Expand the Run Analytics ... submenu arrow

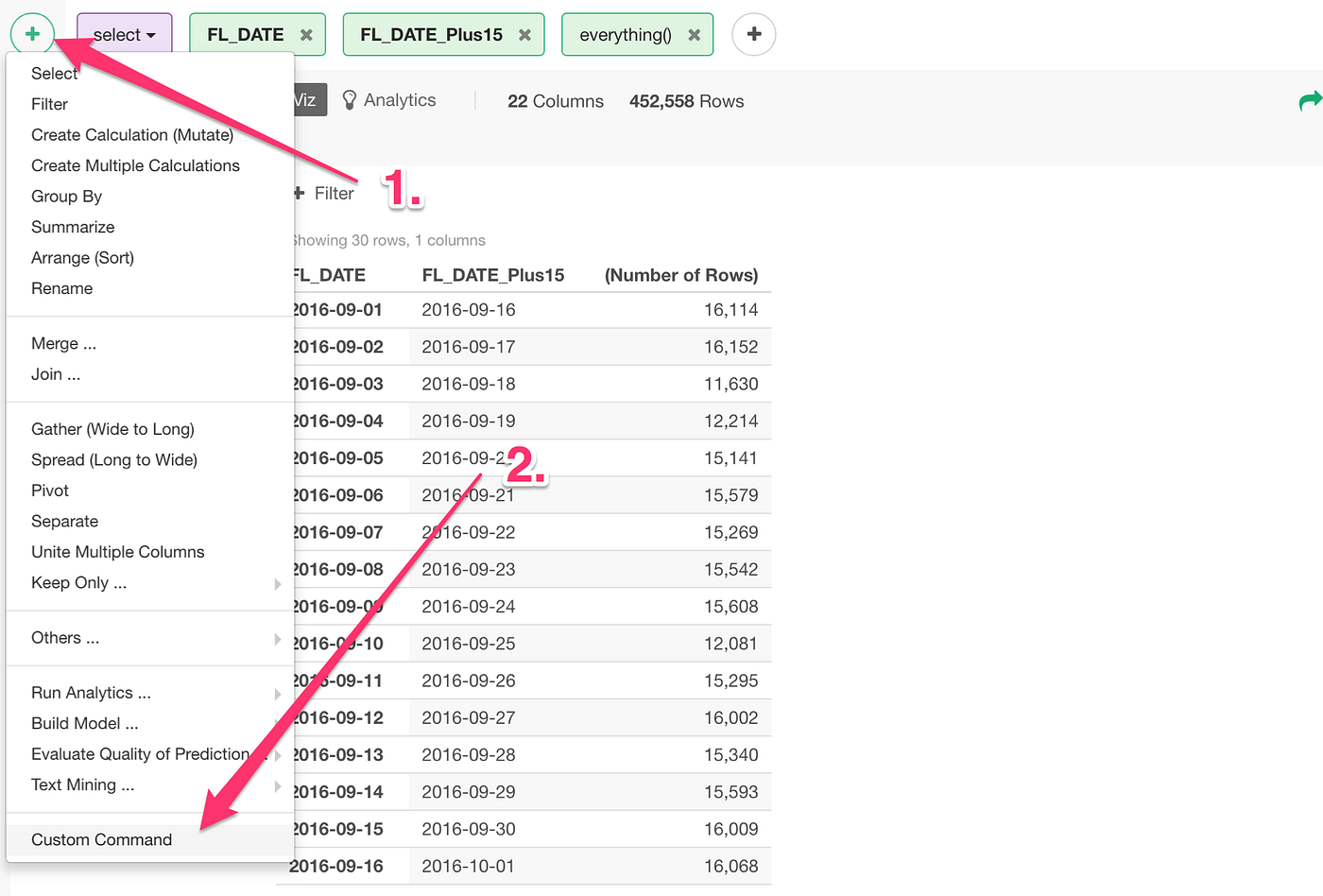coord(278,694)
